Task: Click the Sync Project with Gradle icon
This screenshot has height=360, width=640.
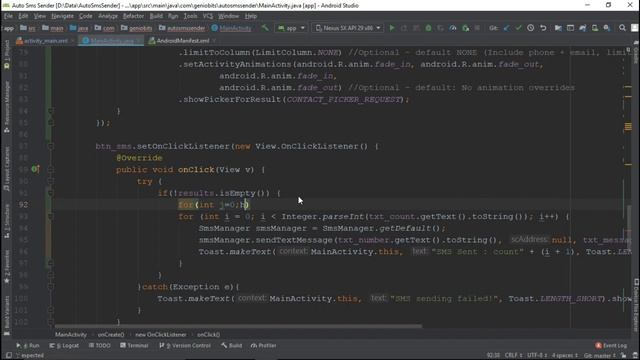Action: [582, 28]
